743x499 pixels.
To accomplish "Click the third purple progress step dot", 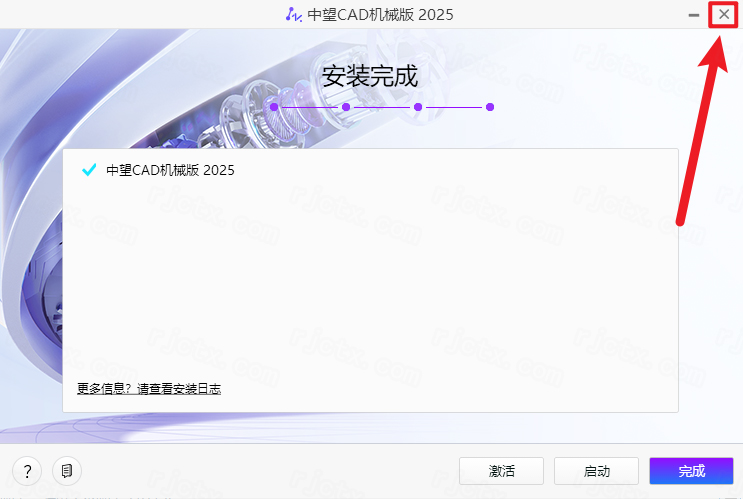I will tap(418, 106).
